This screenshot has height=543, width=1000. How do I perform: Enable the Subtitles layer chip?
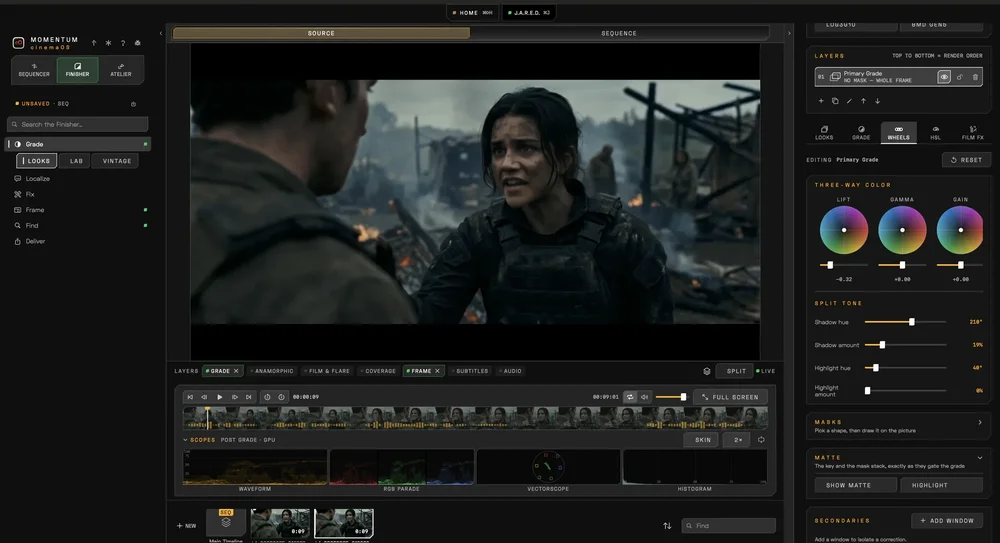(470, 371)
